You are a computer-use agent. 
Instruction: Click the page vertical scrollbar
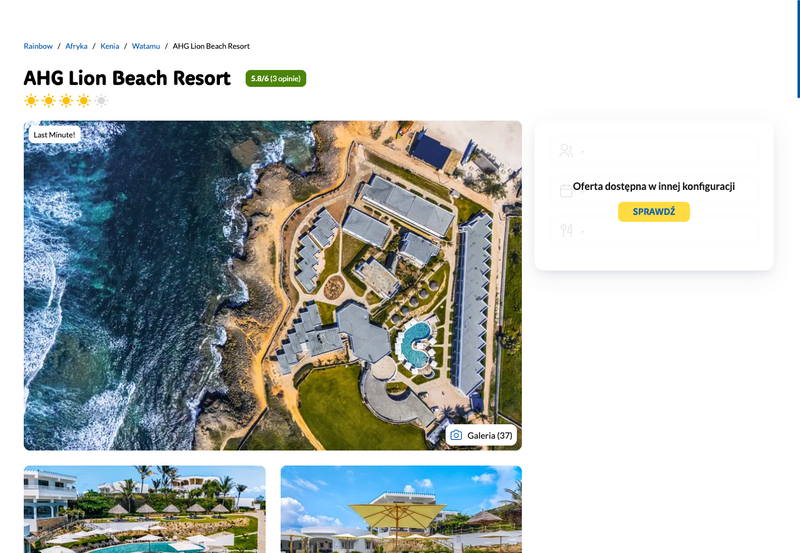[798, 48]
